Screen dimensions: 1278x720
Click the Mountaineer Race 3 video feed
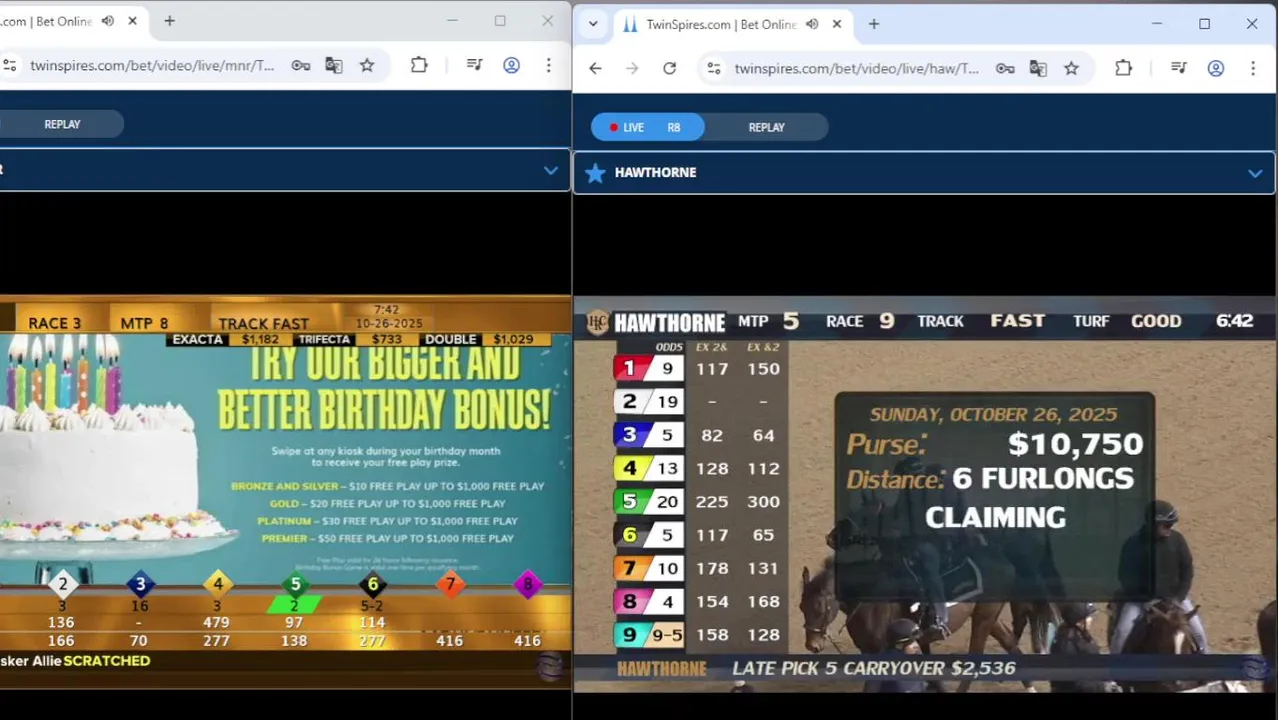coord(285,491)
